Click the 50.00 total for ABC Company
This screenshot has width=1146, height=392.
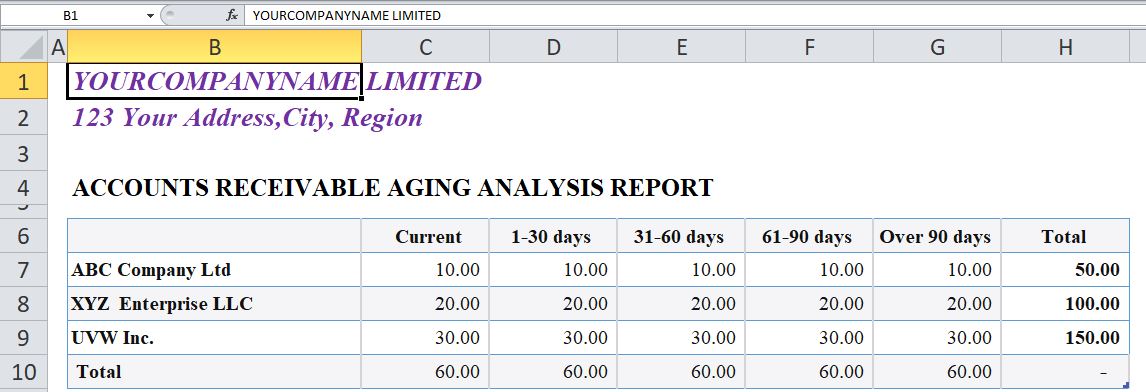pyautogui.click(x=1066, y=270)
